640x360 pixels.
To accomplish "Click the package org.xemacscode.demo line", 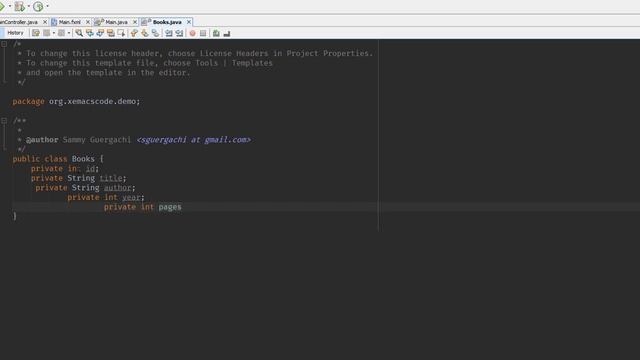I will point(76,101).
